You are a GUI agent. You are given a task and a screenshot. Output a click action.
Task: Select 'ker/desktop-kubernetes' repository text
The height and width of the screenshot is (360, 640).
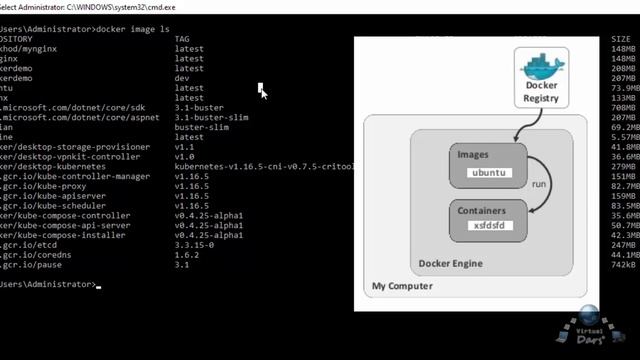pos(53,167)
